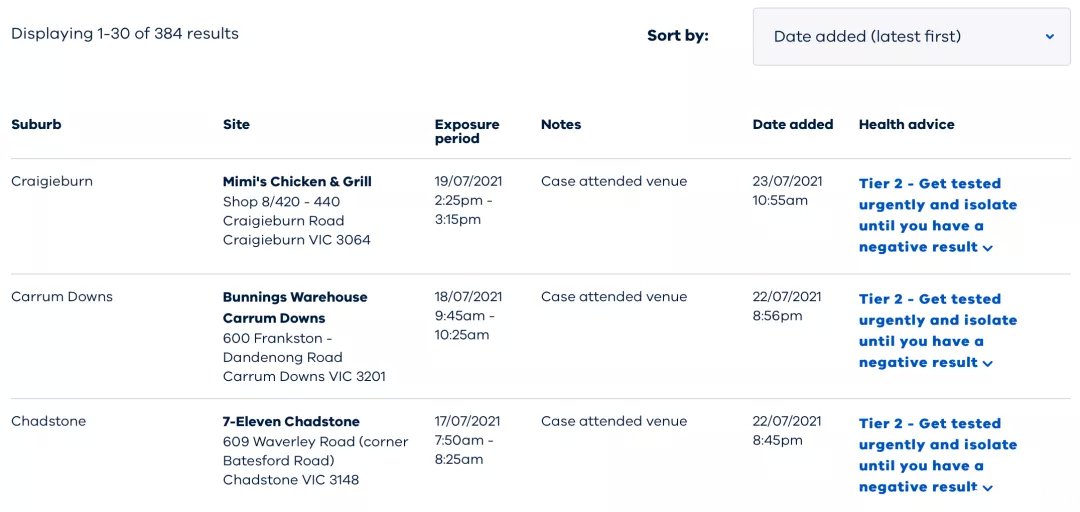This screenshot has height=512, width=1080.
Task: Select the Suburb column header
Action: [36, 125]
